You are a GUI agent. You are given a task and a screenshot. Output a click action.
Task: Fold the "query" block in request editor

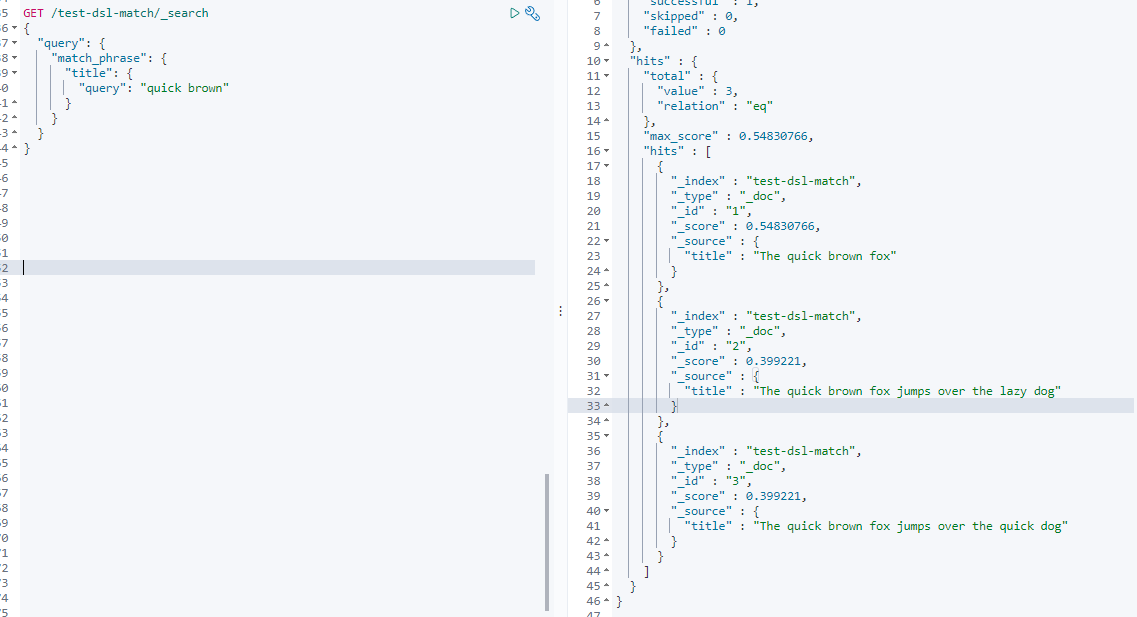point(15,43)
